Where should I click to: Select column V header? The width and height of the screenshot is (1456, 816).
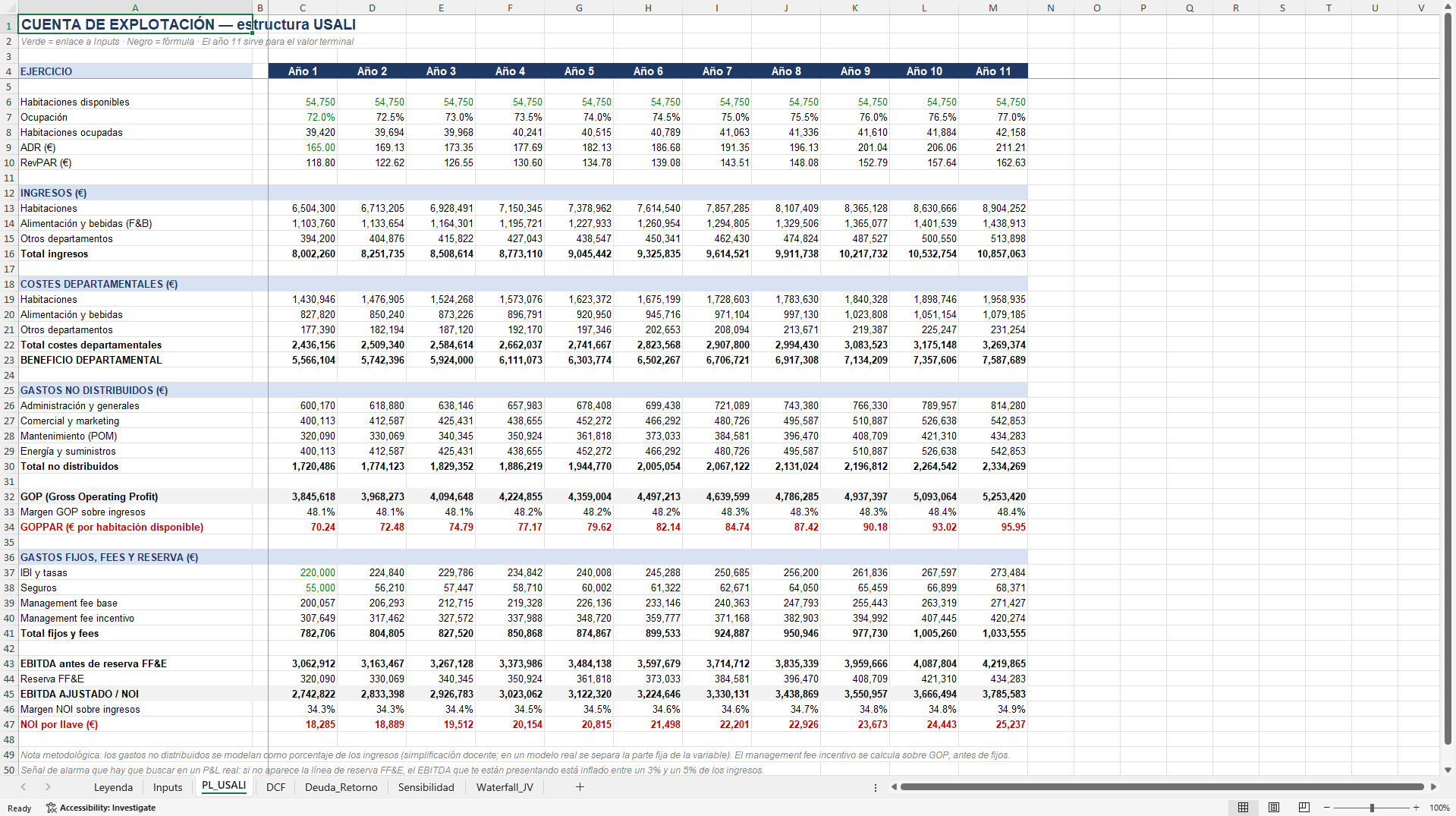point(1421,8)
